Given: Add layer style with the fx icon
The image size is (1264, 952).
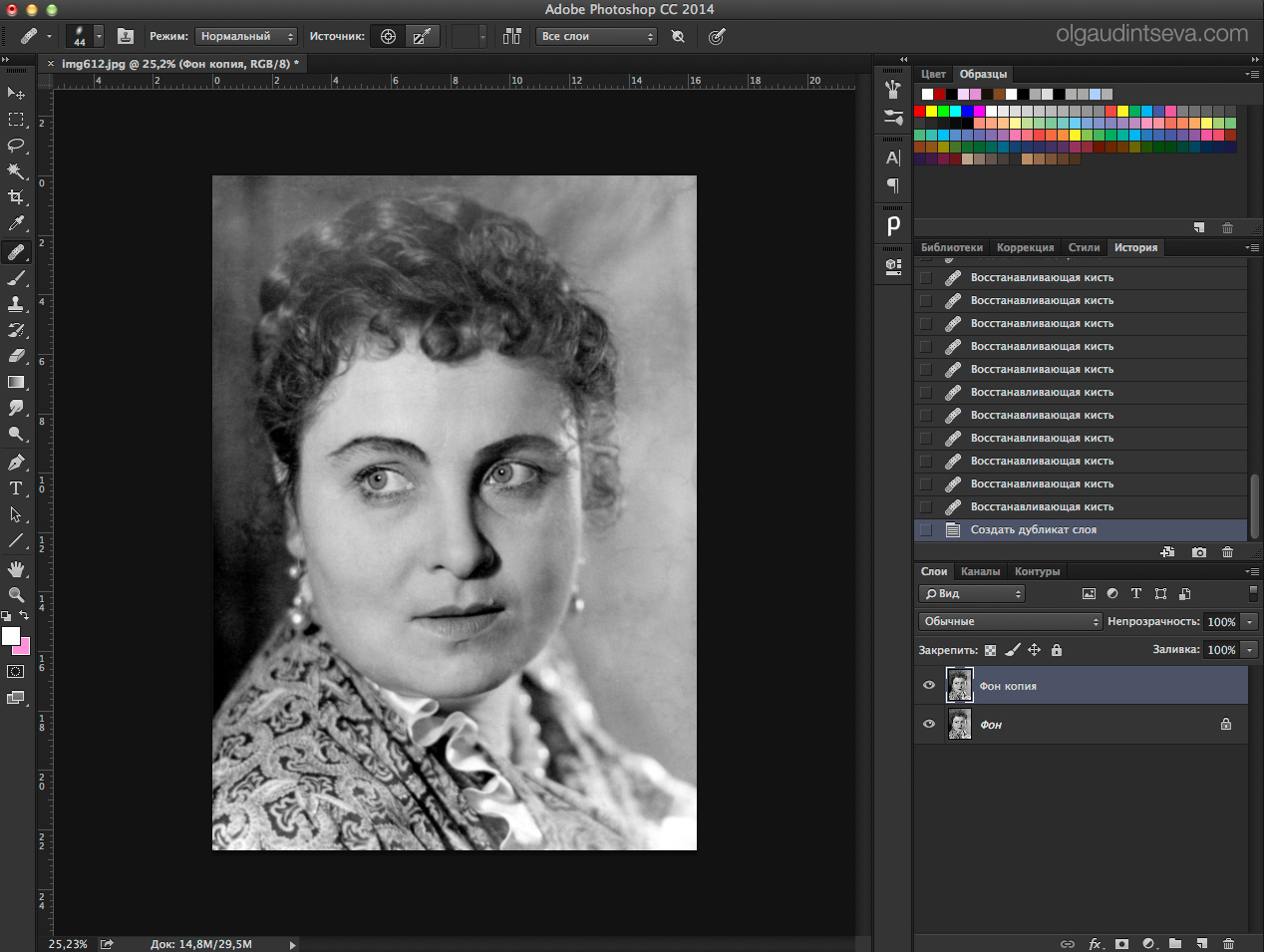Looking at the screenshot, I should tap(1095, 943).
